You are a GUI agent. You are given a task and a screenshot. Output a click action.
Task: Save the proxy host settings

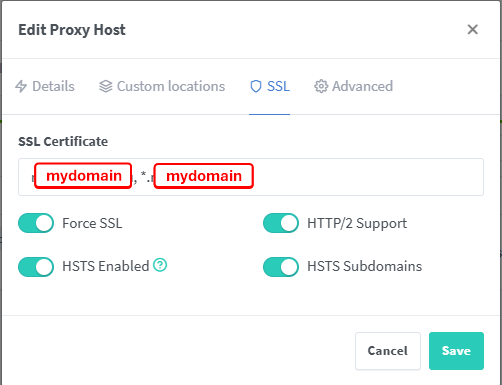click(x=456, y=351)
